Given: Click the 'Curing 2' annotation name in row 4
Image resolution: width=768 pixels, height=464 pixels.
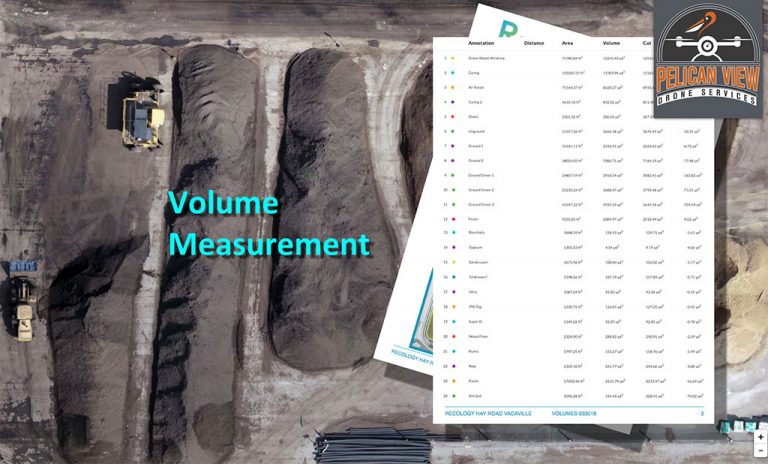Looking at the screenshot, I should point(475,102).
